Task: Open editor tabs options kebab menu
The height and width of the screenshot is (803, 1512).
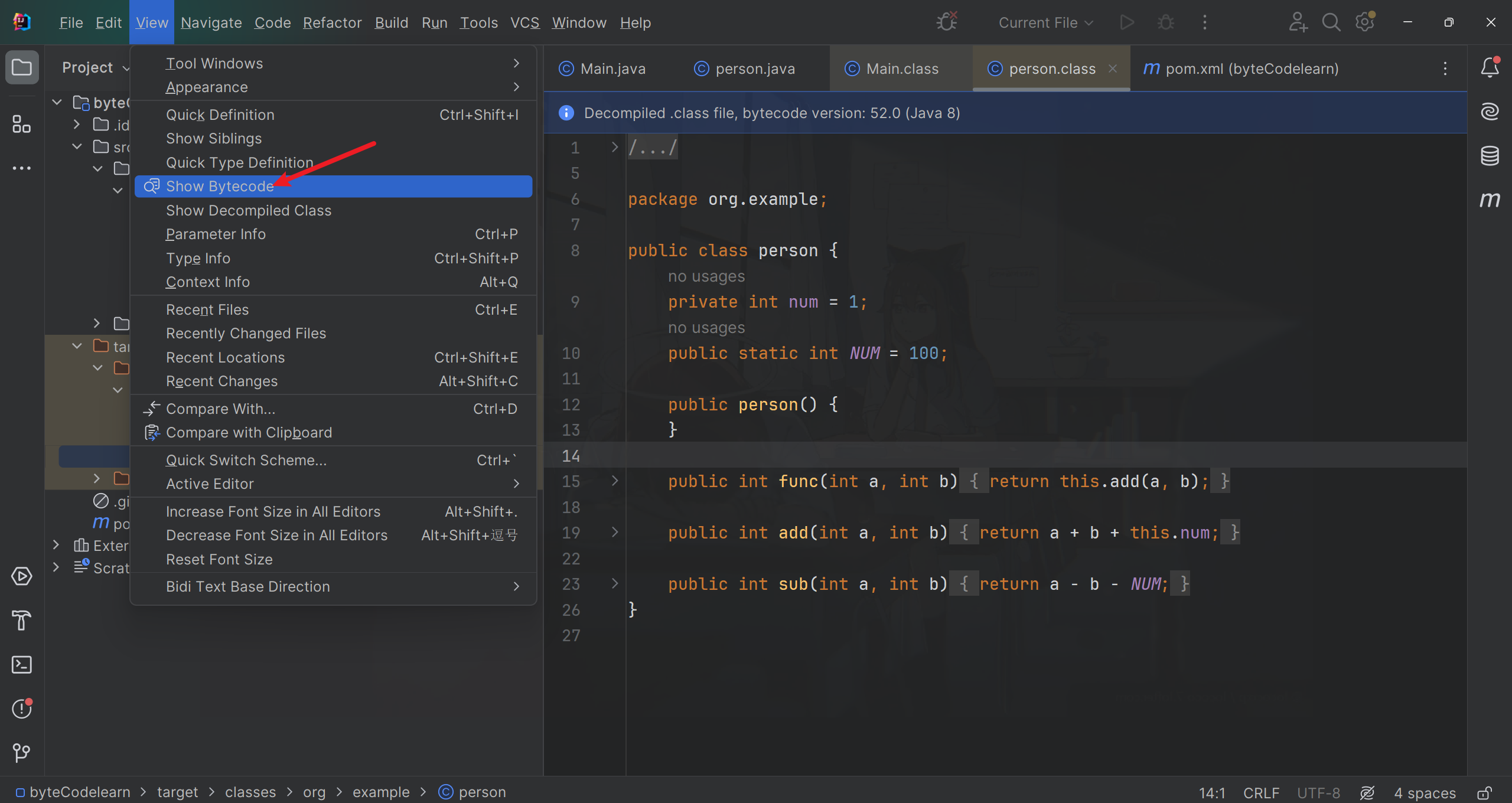Action: (1445, 68)
